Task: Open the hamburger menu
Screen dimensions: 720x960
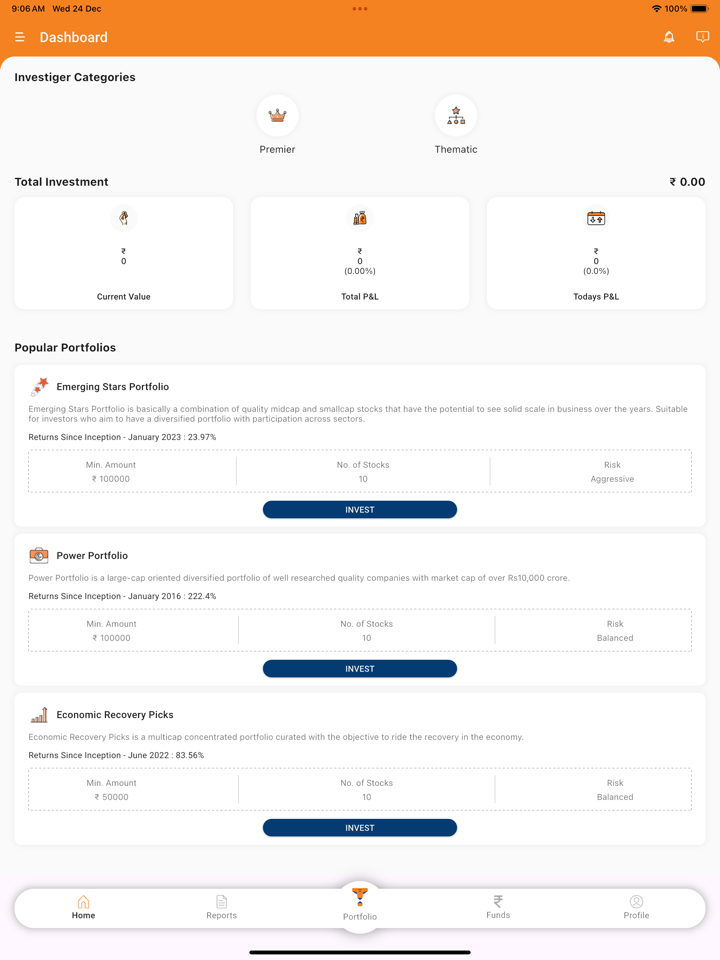Action: 20,38
